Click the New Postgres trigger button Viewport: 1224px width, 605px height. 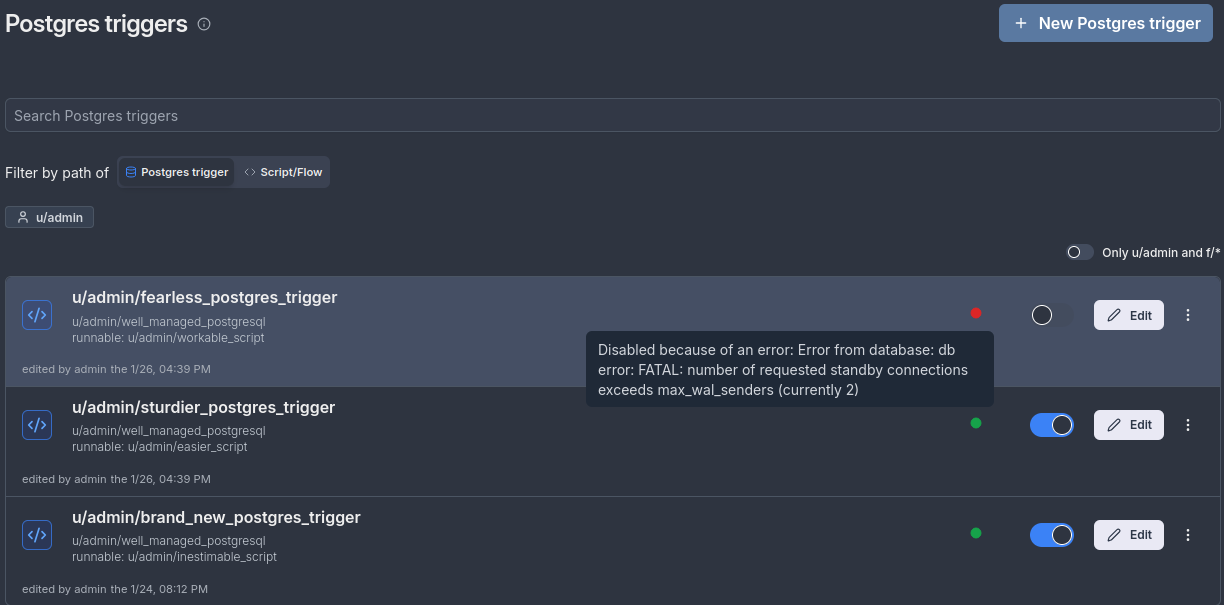tap(1105, 23)
